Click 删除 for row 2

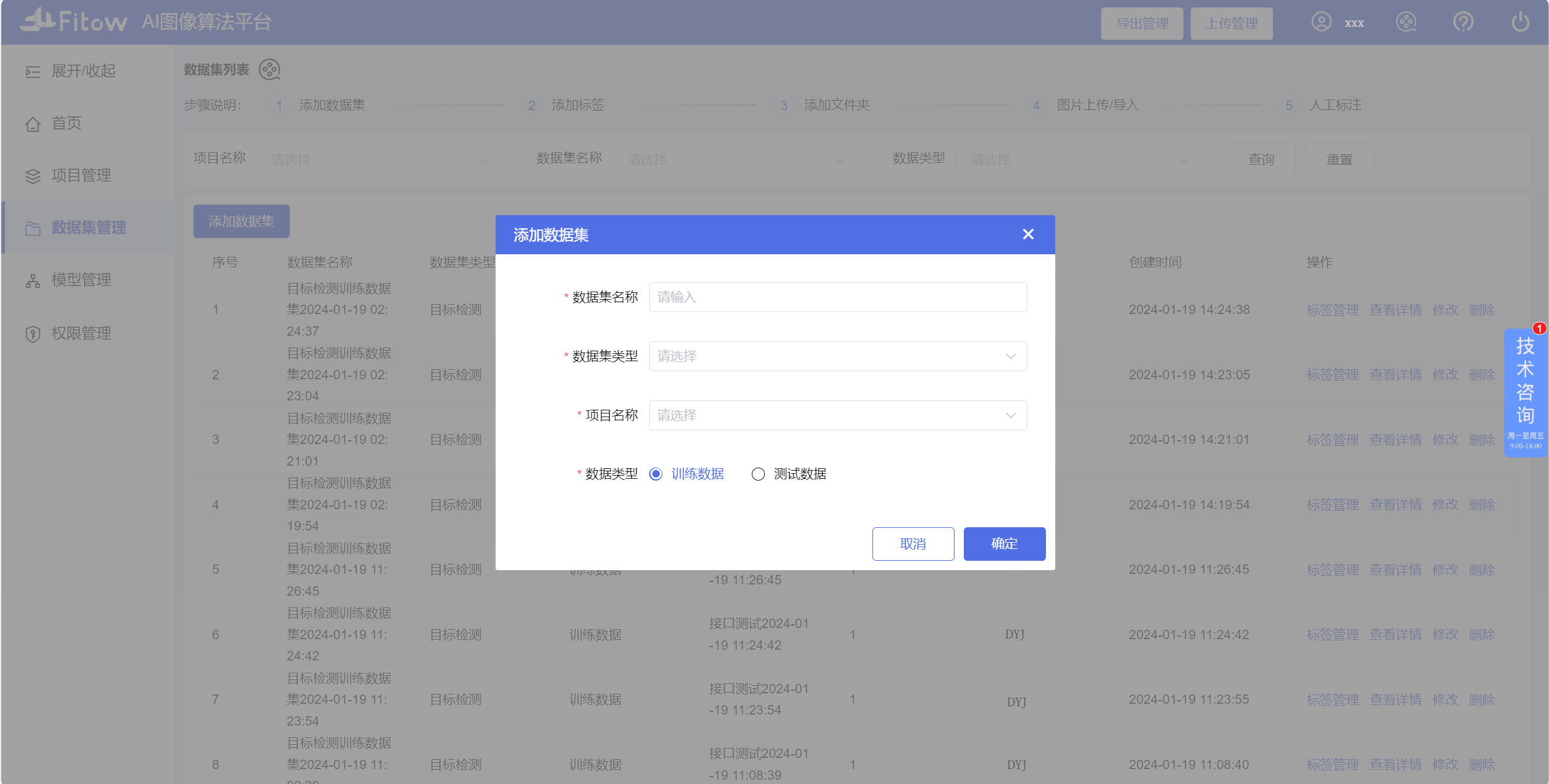[1482, 375]
